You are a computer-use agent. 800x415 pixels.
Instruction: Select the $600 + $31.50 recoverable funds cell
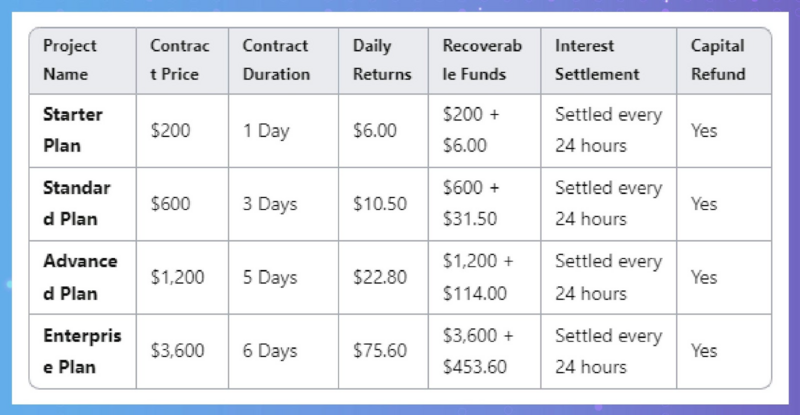click(473, 203)
